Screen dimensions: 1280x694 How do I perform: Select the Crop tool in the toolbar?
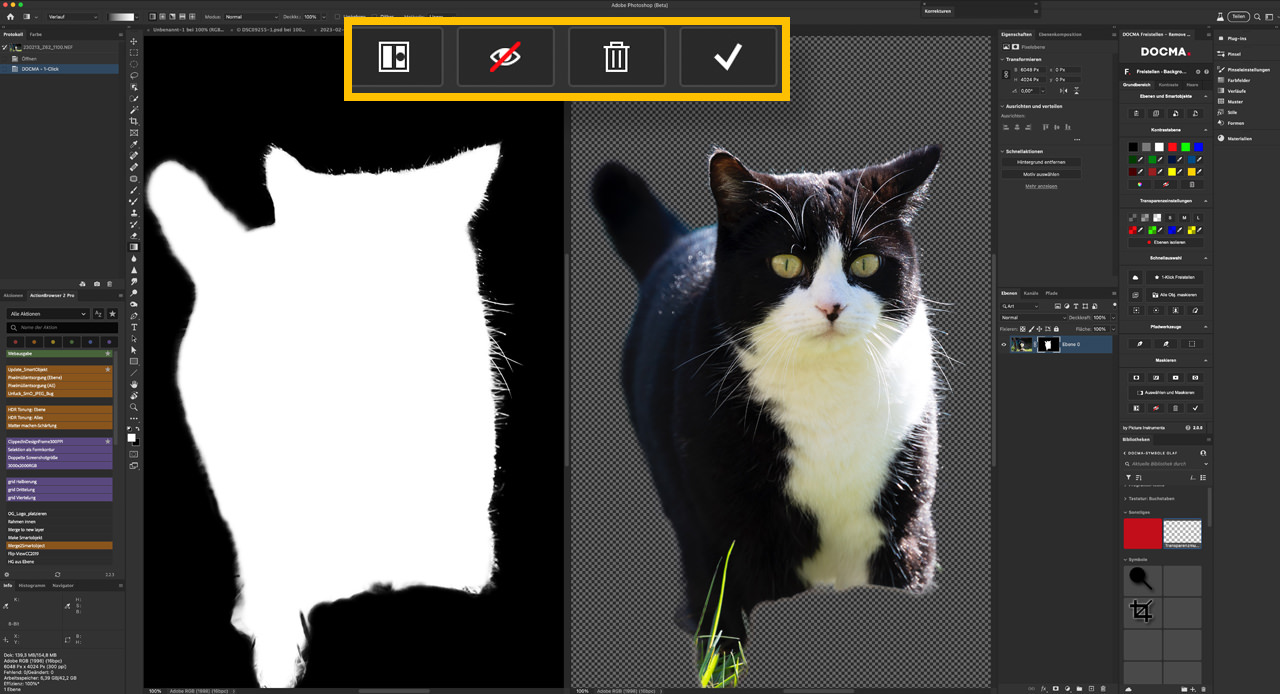click(x=134, y=121)
